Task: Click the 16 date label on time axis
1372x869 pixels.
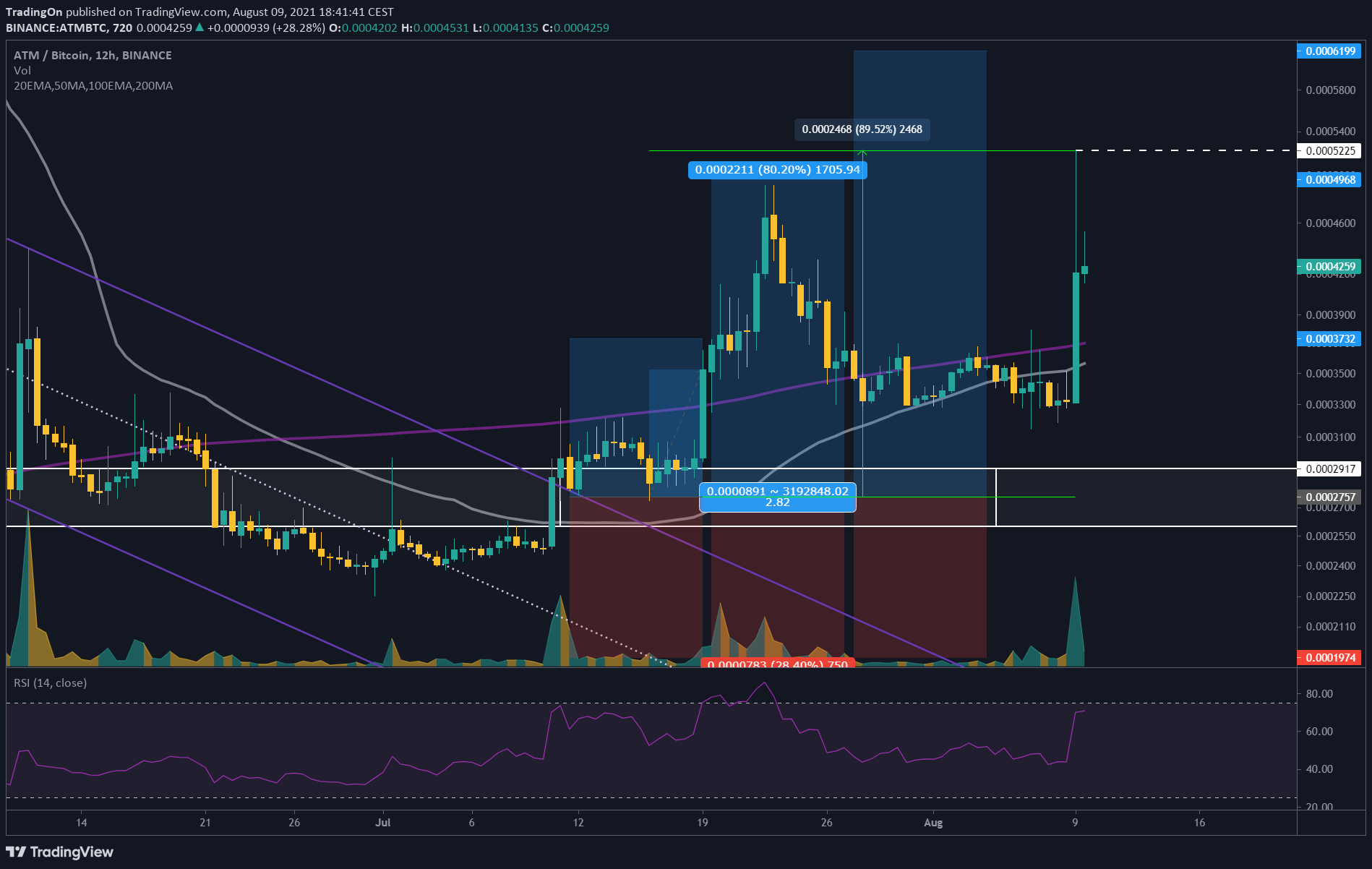Action: pos(1199,823)
